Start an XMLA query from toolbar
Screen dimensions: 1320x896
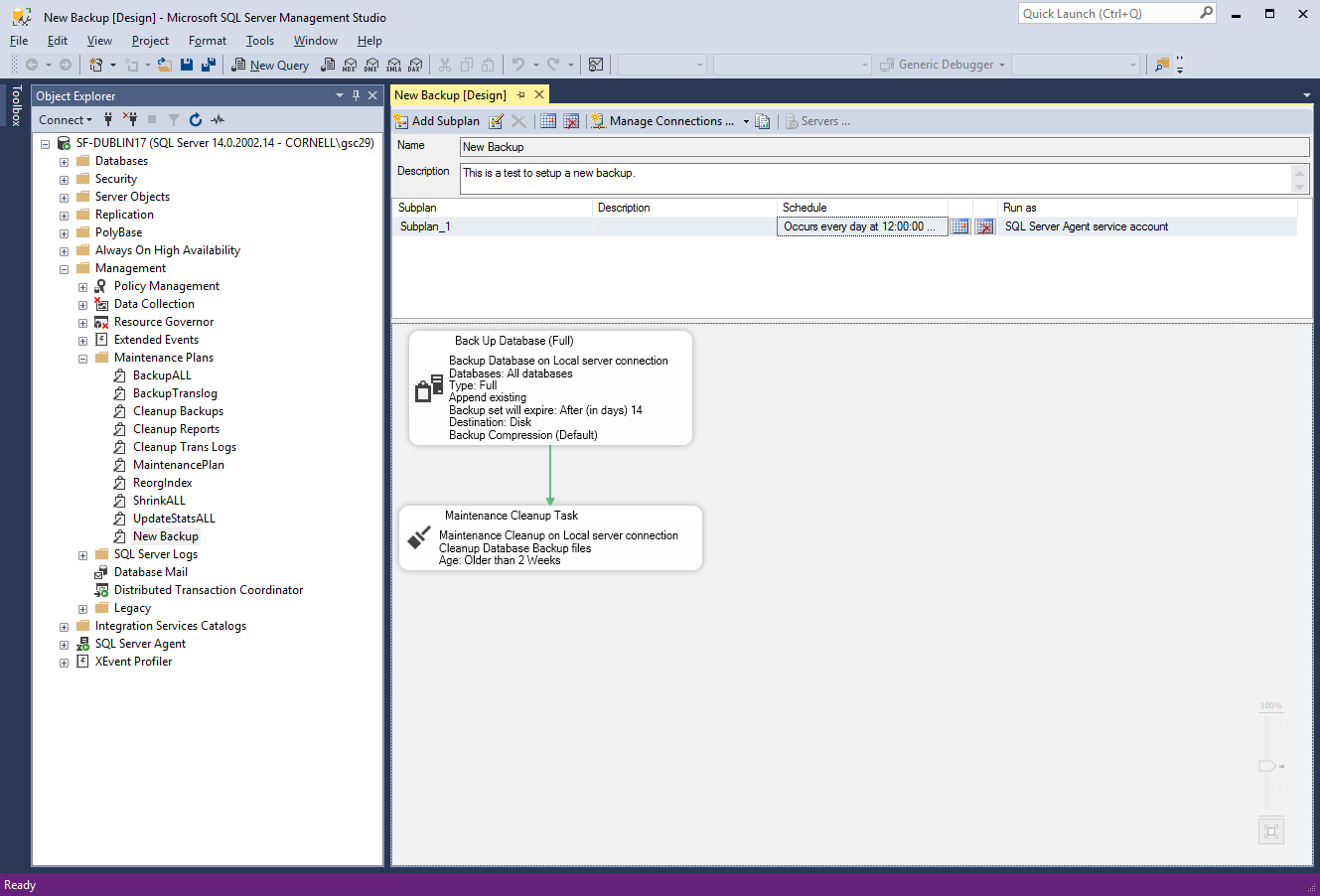pyautogui.click(x=393, y=65)
